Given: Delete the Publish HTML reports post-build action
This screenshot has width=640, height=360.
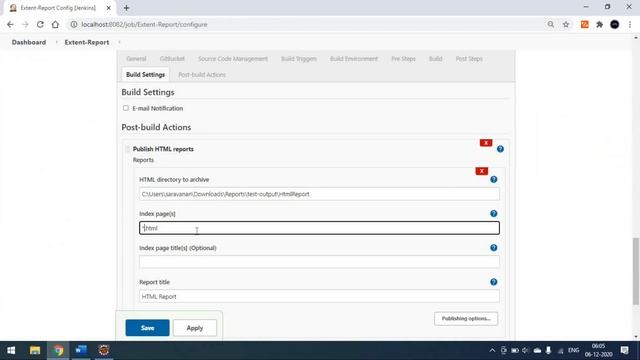Looking at the screenshot, I should (x=486, y=143).
